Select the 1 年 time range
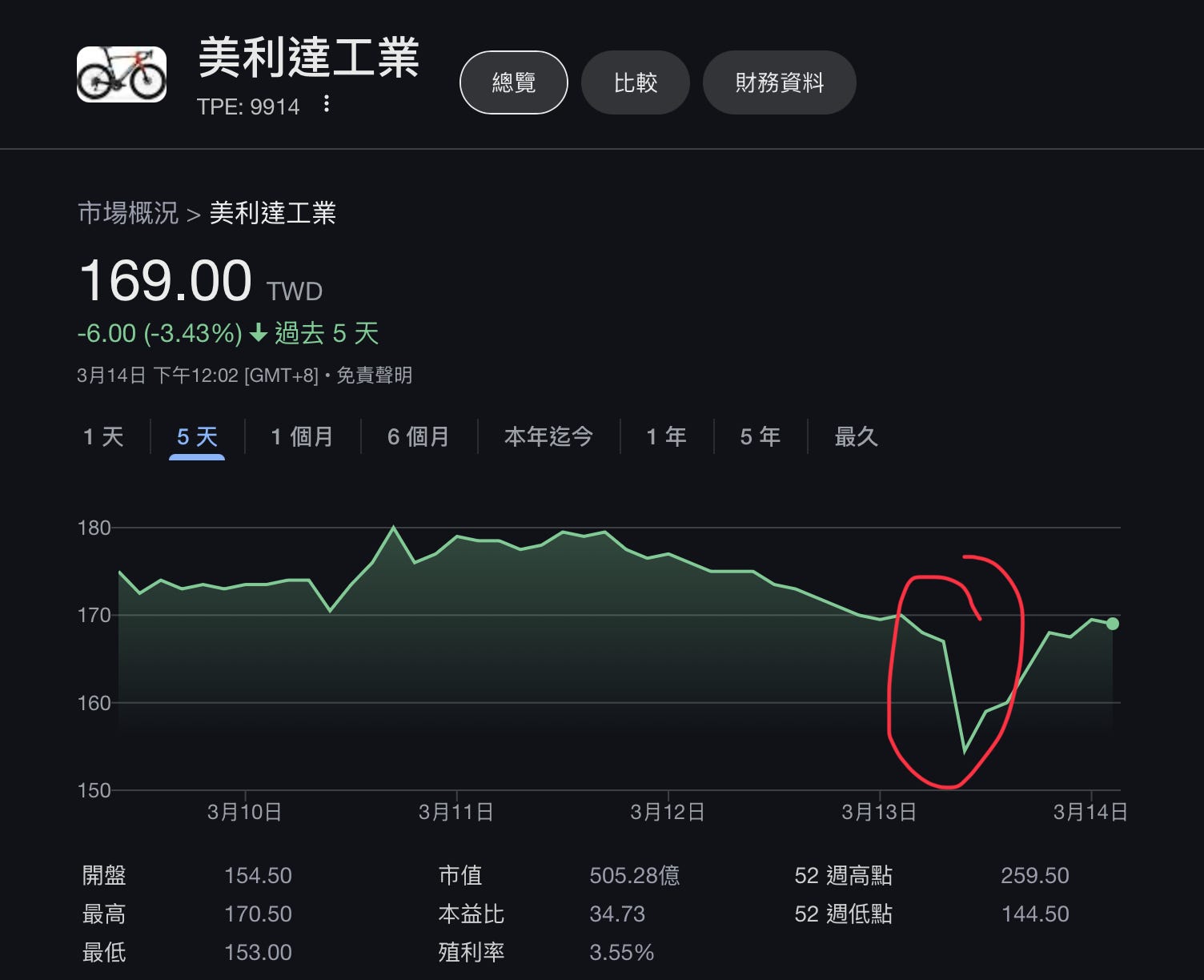 (x=666, y=436)
